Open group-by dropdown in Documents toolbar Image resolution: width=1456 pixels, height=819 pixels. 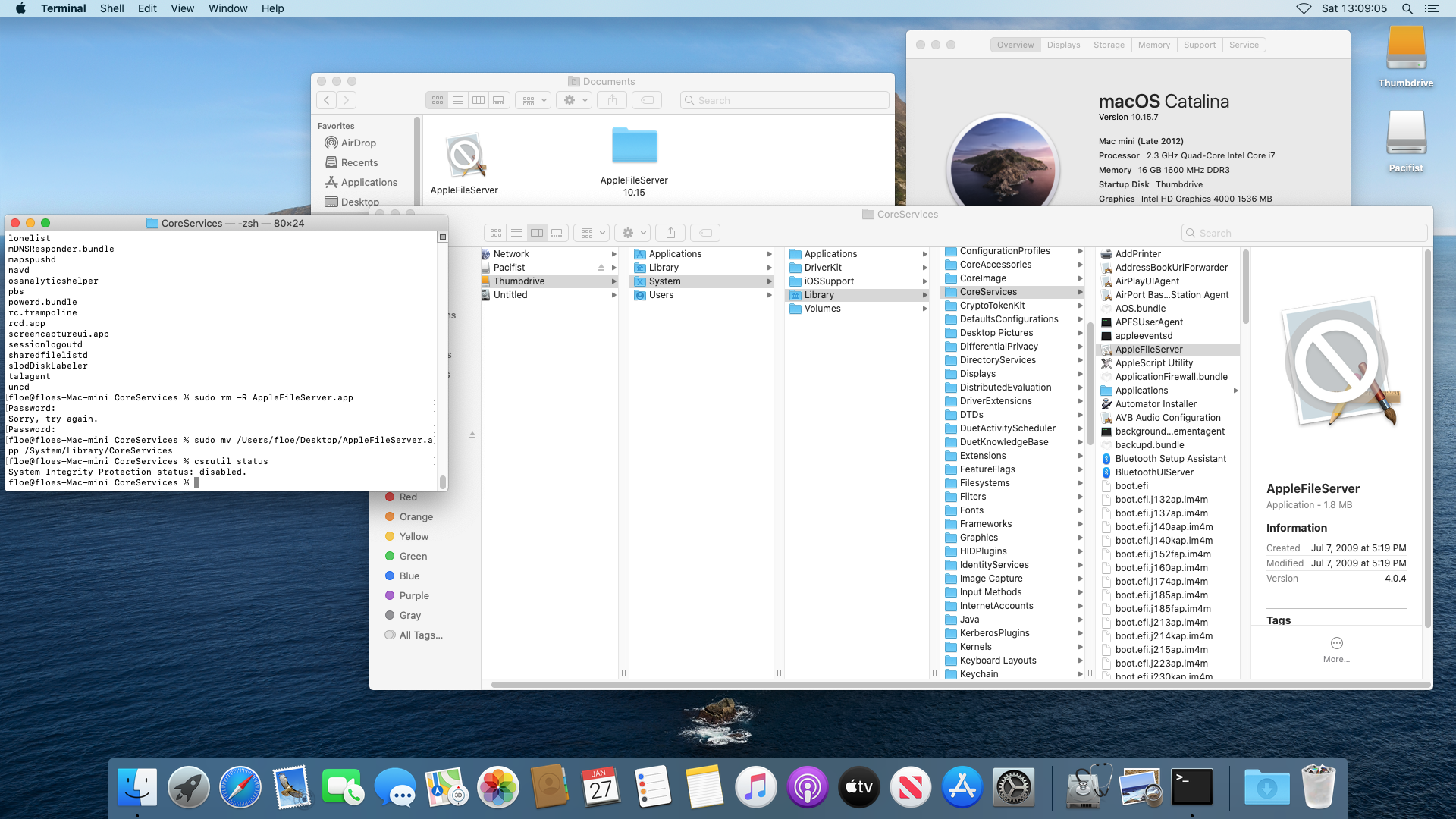(x=533, y=100)
